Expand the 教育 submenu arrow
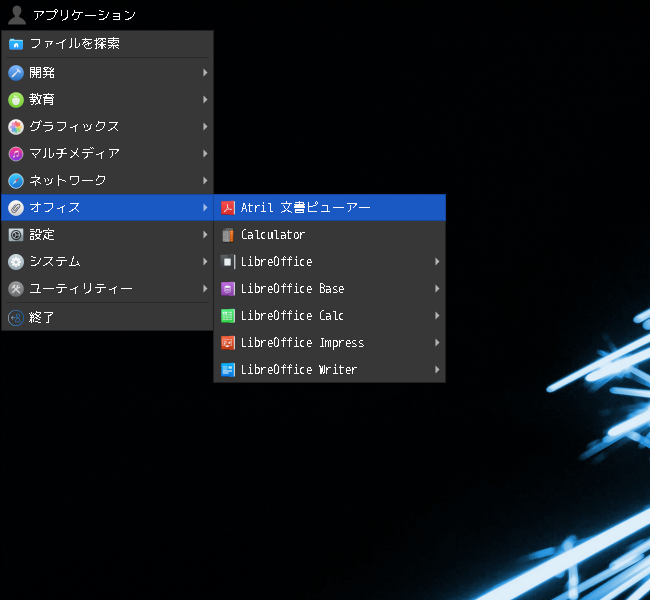Viewport: 650px width, 600px height. (205, 100)
